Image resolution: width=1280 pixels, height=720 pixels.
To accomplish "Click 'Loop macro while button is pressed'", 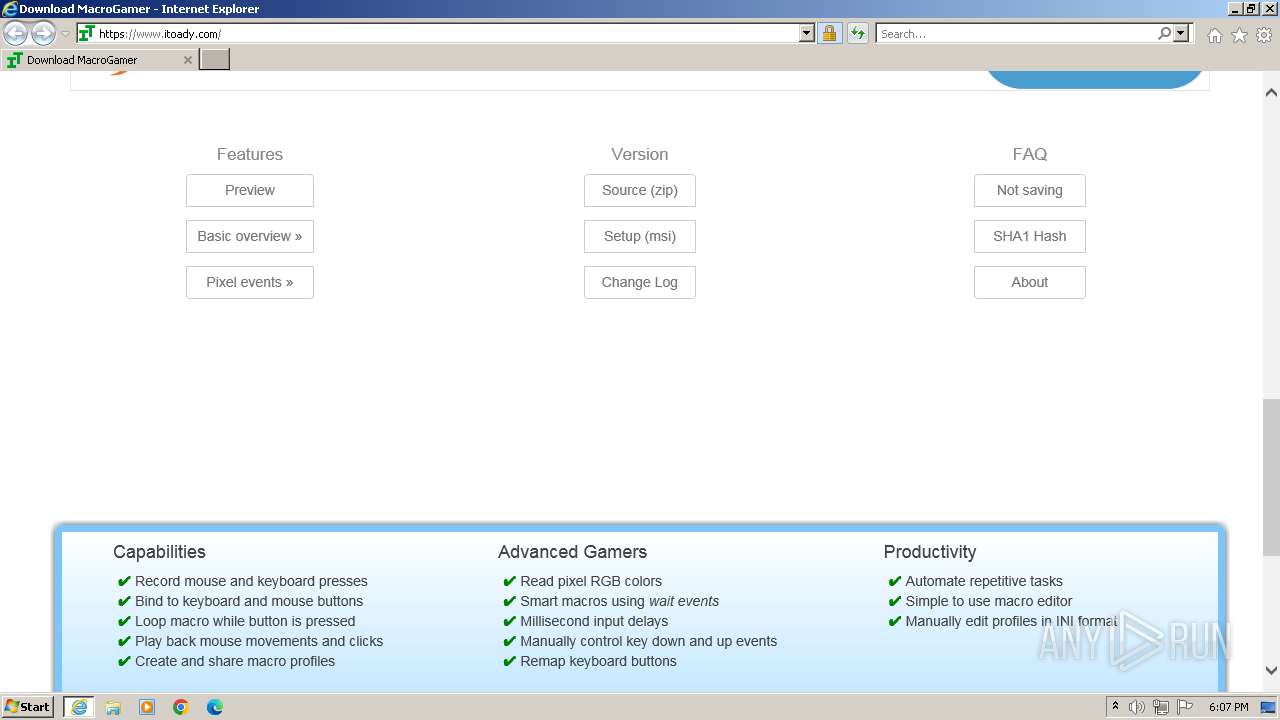I will click(x=245, y=621).
